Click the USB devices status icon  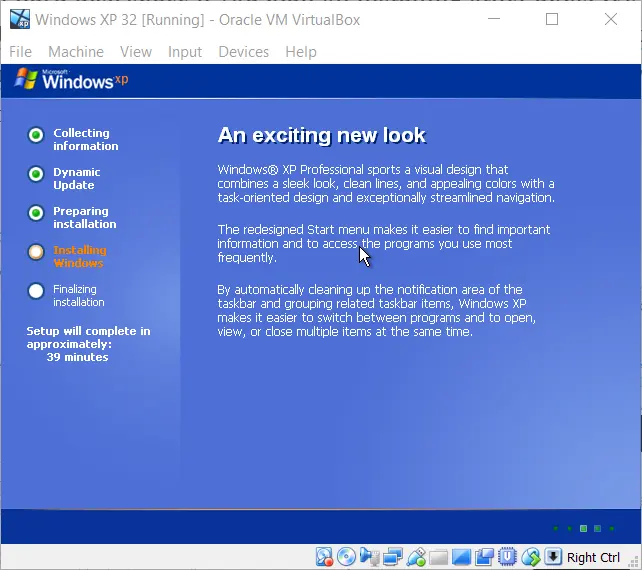(416, 557)
